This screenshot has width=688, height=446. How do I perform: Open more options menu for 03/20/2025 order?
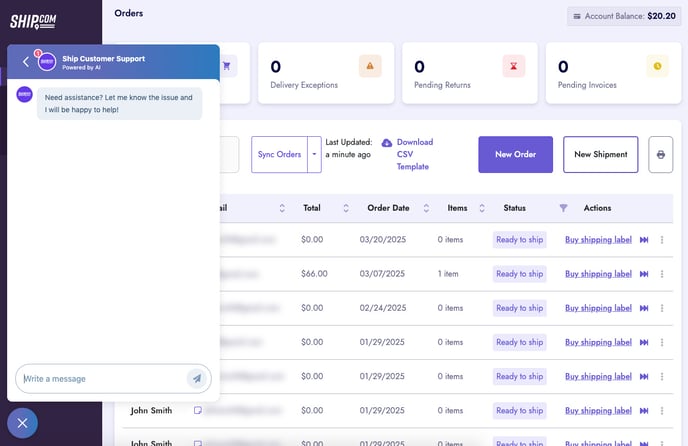[x=662, y=240]
